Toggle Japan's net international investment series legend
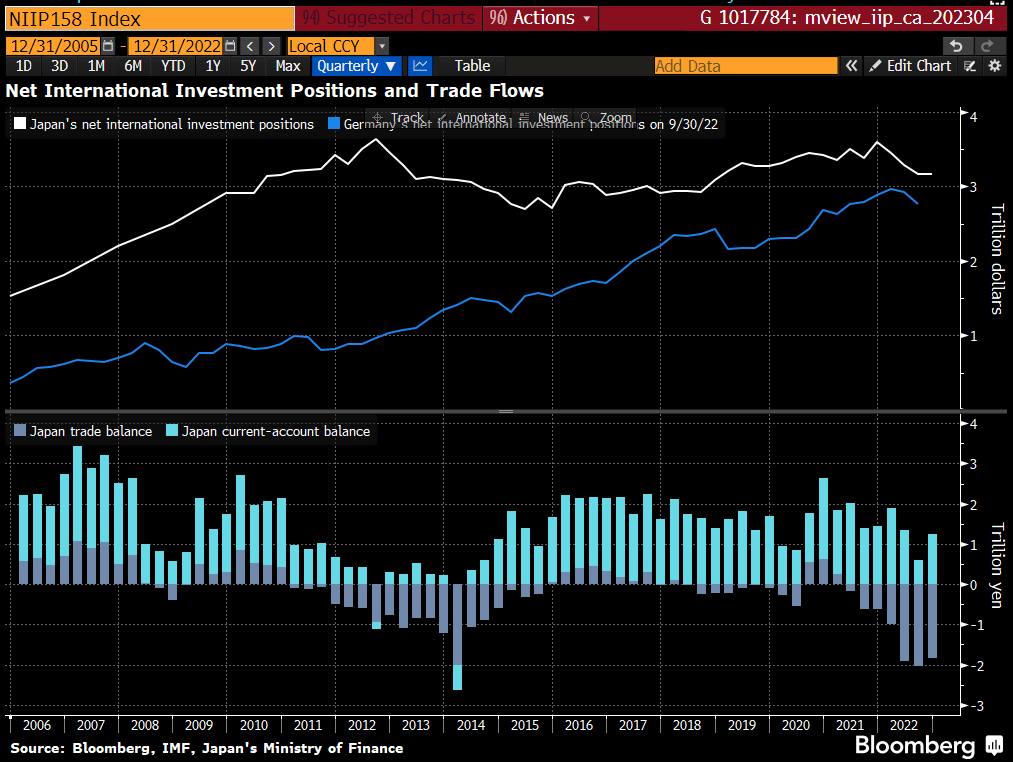This screenshot has height=762, width=1013. point(164,124)
